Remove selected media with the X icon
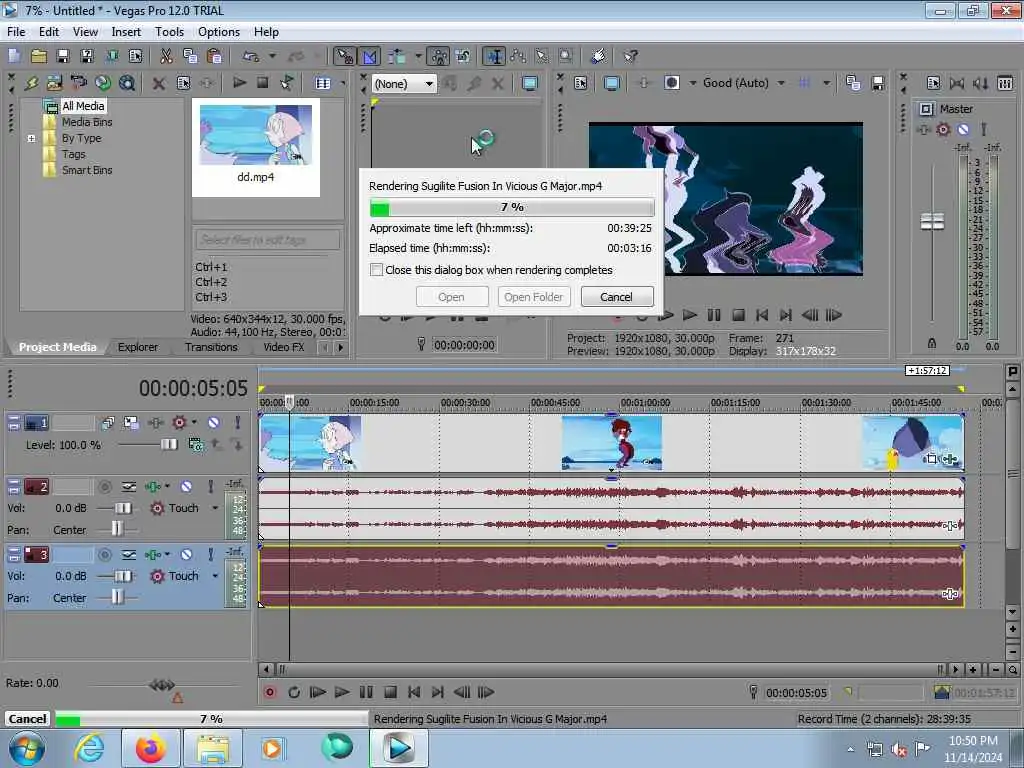This screenshot has width=1024, height=768. [159, 83]
